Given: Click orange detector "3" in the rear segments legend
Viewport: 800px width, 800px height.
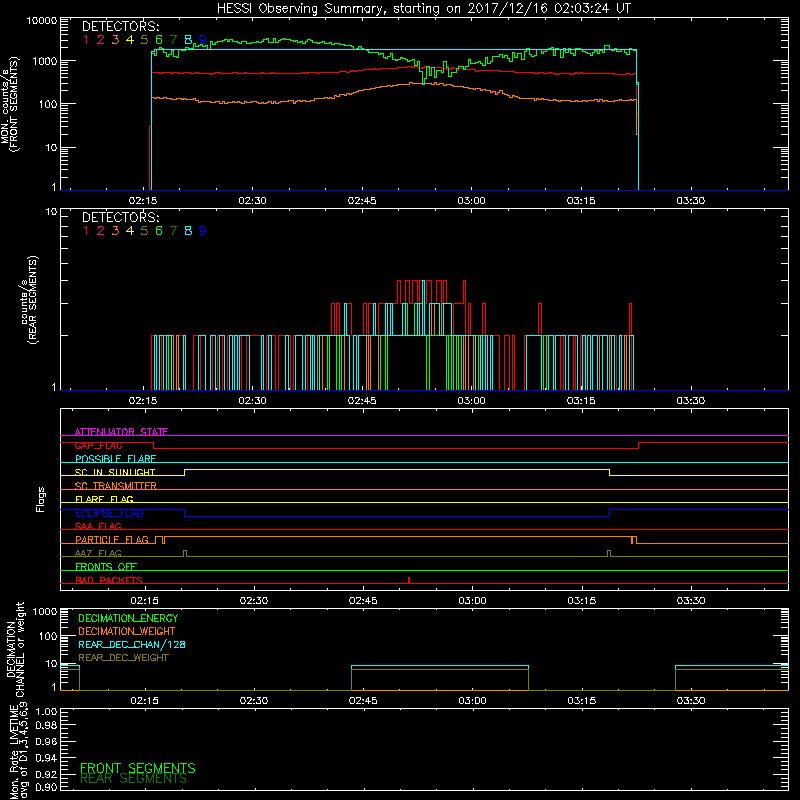Looking at the screenshot, I should pos(115,231).
